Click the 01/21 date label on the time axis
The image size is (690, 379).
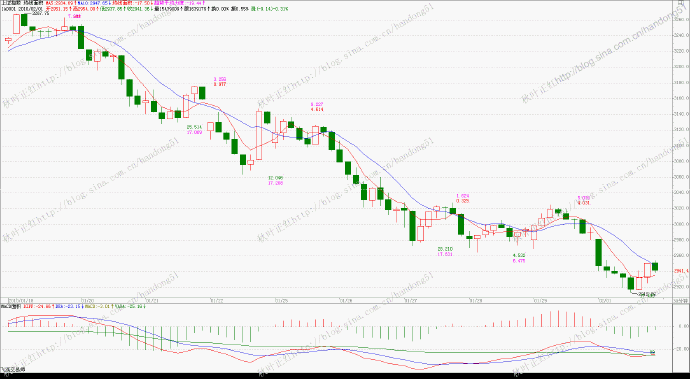[x=151, y=301]
